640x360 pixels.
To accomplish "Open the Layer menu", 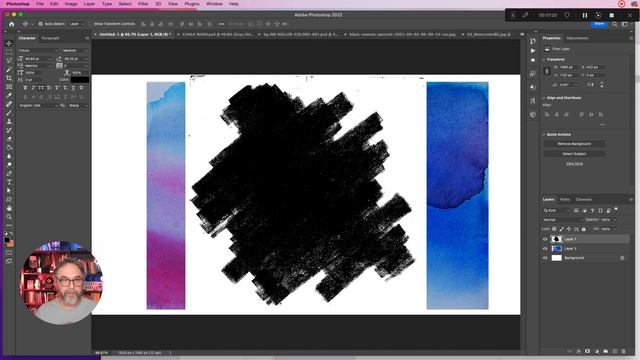I will tap(89, 4).
